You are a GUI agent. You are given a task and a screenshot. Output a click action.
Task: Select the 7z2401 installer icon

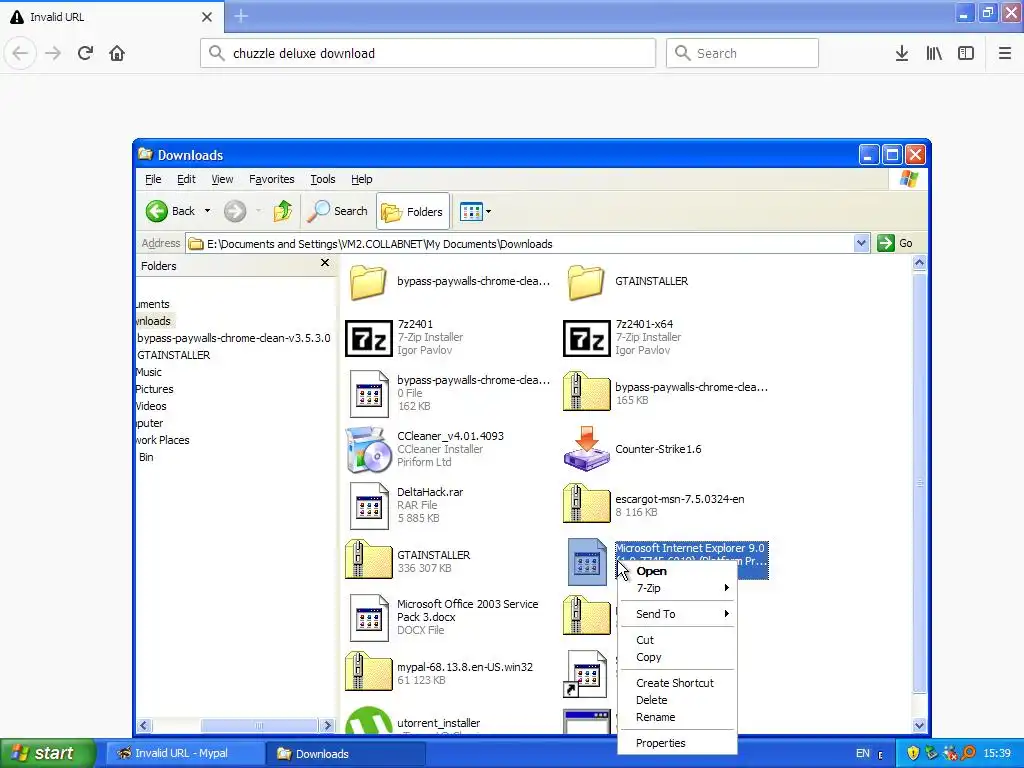368,338
